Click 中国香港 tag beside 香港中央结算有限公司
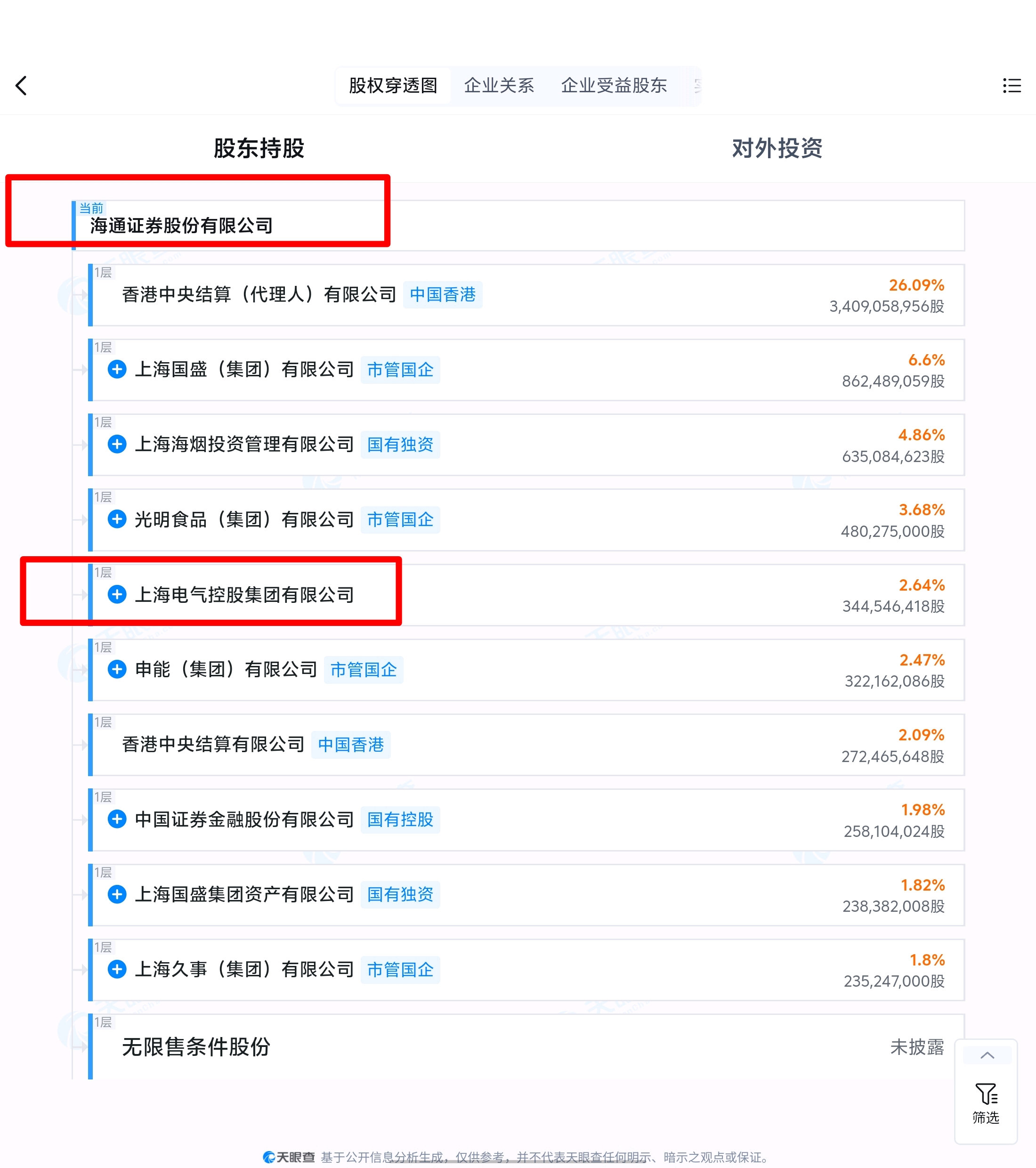Screen dimensions: 1036x1168 pyautogui.click(x=351, y=745)
